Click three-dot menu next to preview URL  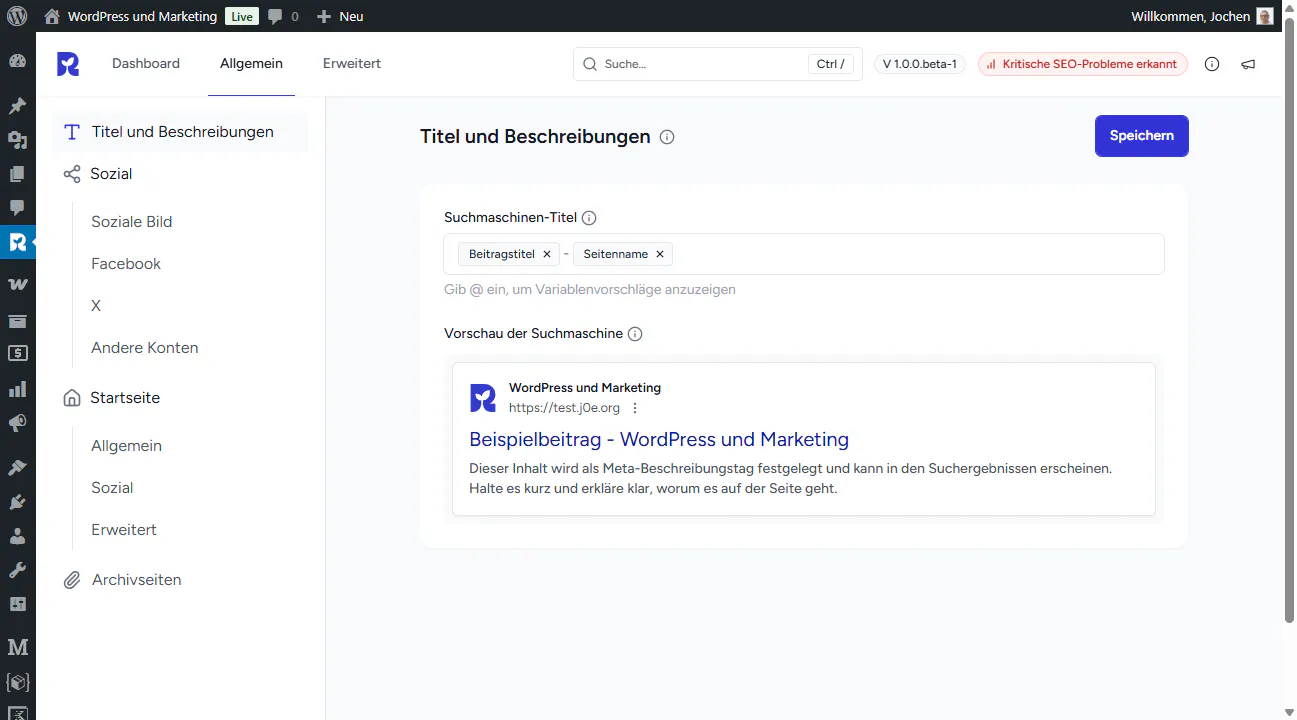634,408
